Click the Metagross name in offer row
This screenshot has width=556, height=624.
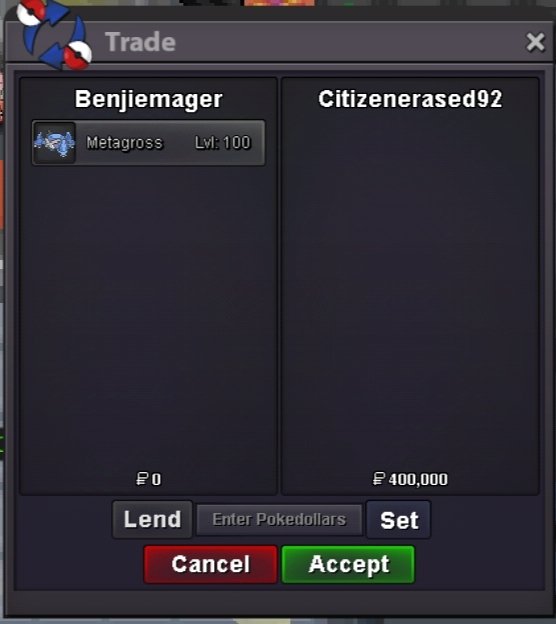pyautogui.click(x=125, y=143)
